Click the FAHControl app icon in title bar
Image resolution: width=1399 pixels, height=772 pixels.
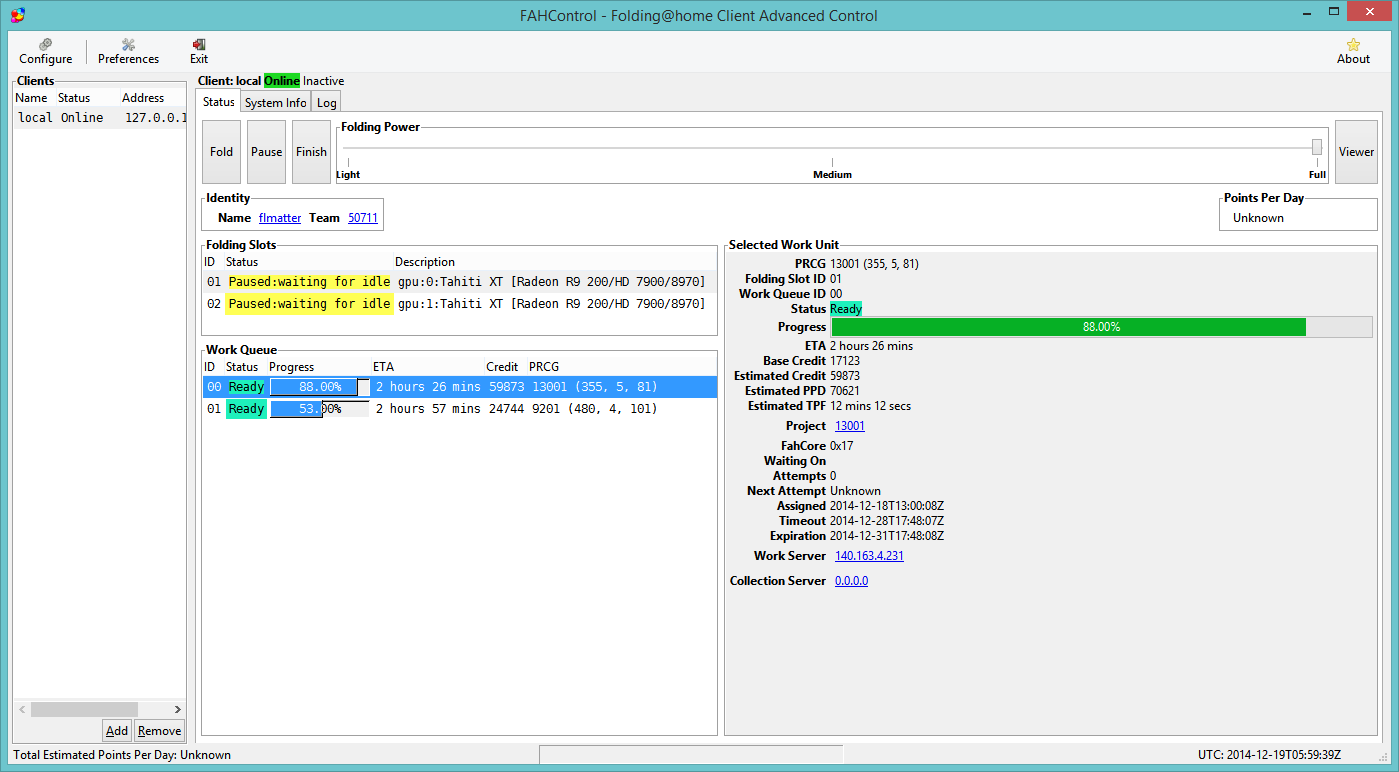pyautogui.click(x=17, y=14)
